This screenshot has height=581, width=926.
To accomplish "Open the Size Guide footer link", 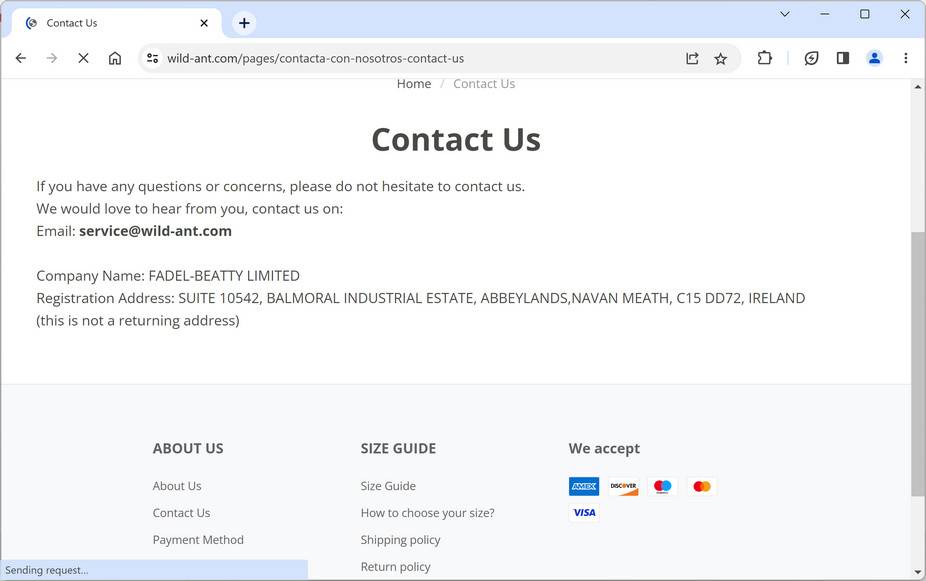I will coord(388,486).
